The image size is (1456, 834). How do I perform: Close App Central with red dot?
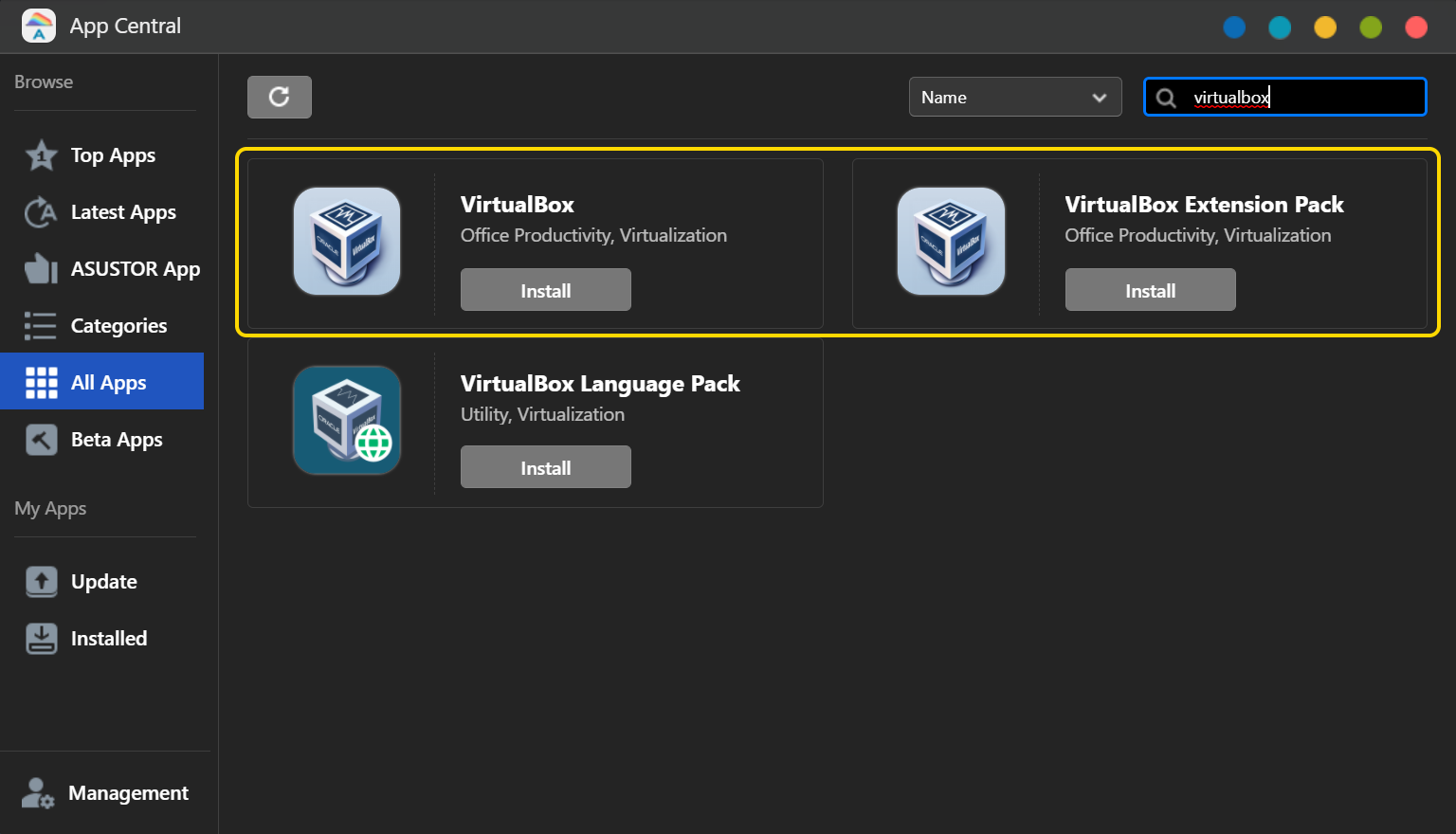[1416, 27]
